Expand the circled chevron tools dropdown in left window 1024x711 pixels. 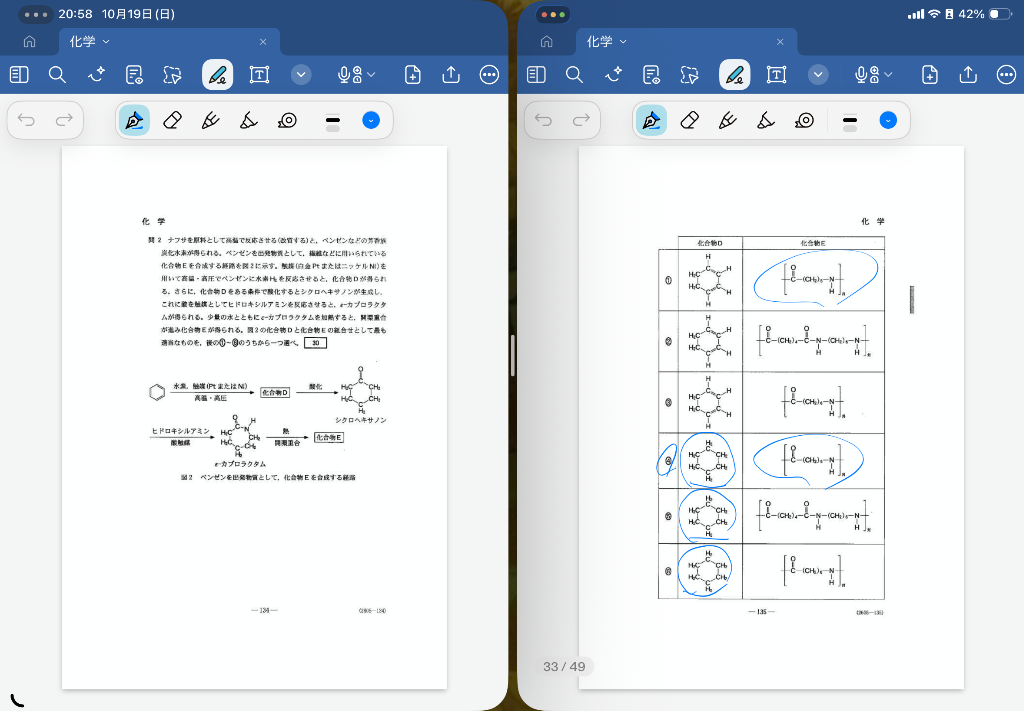click(x=301, y=75)
